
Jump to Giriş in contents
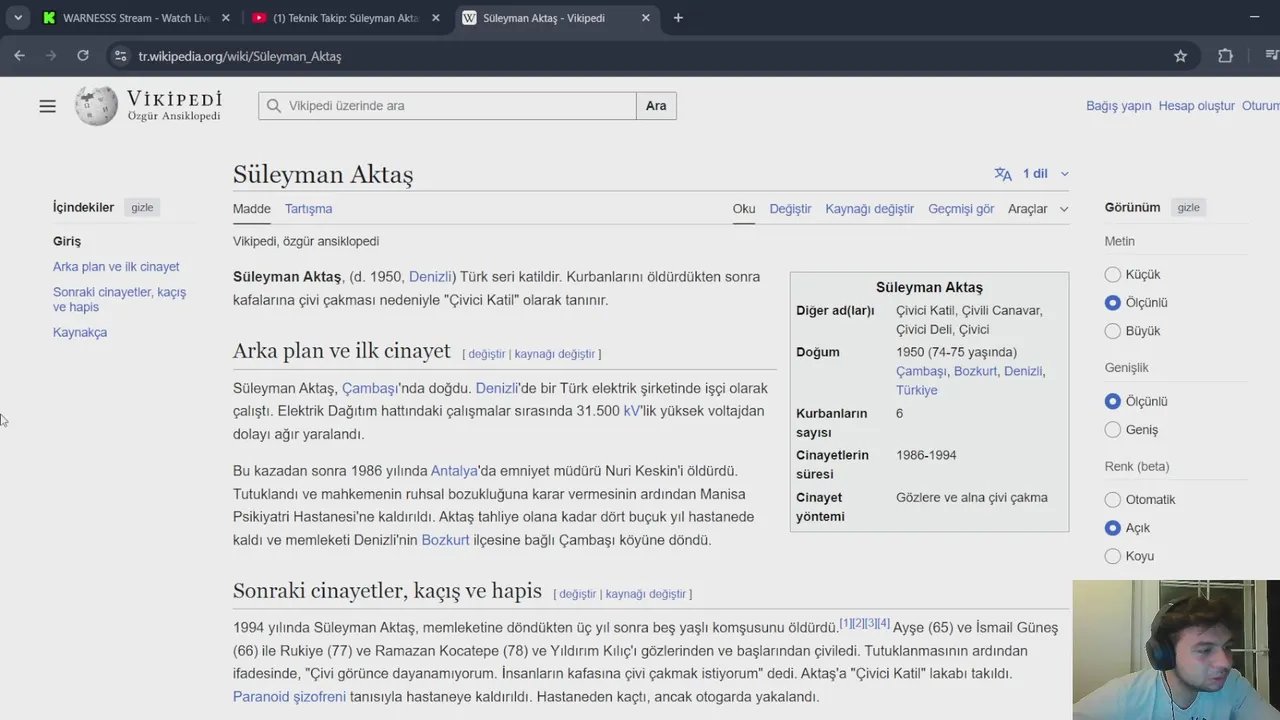pos(67,241)
